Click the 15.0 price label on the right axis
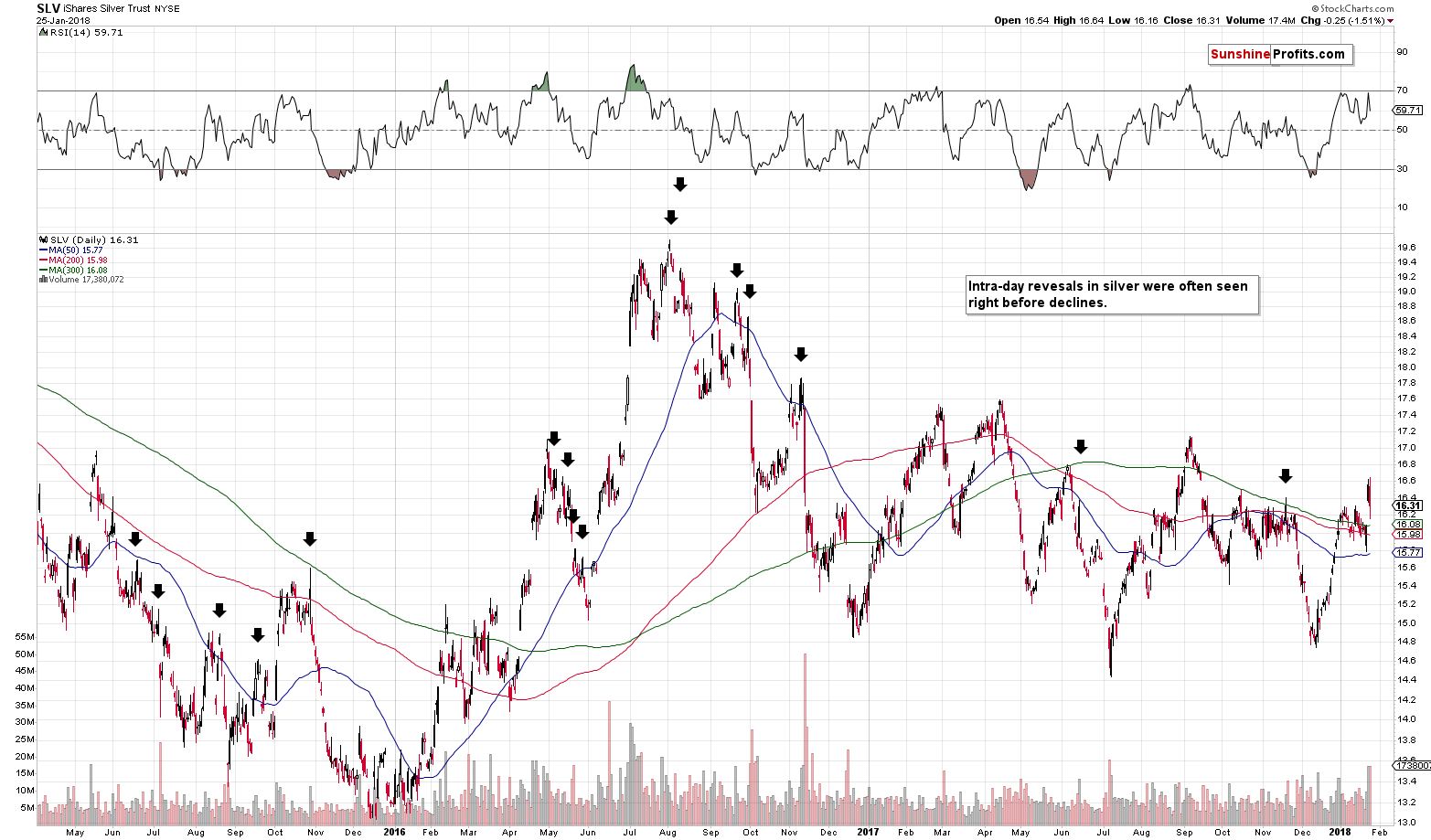 (1405, 623)
